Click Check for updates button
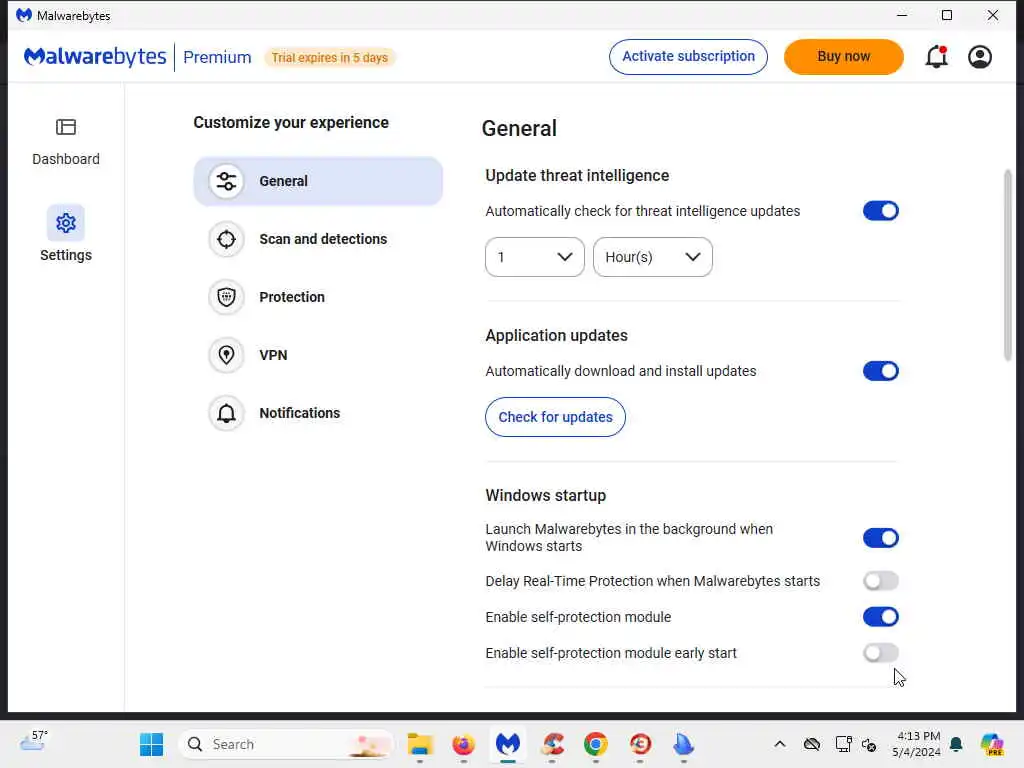Image resolution: width=1024 pixels, height=768 pixels. pos(555,417)
